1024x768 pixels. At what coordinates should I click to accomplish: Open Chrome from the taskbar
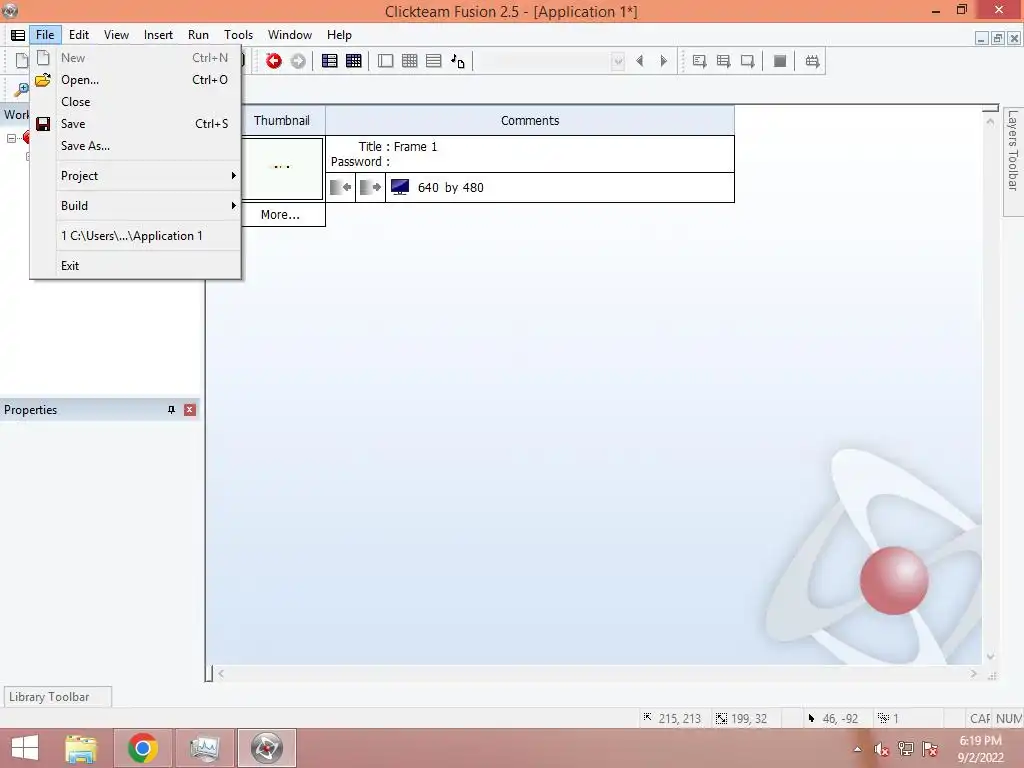pos(142,748)
